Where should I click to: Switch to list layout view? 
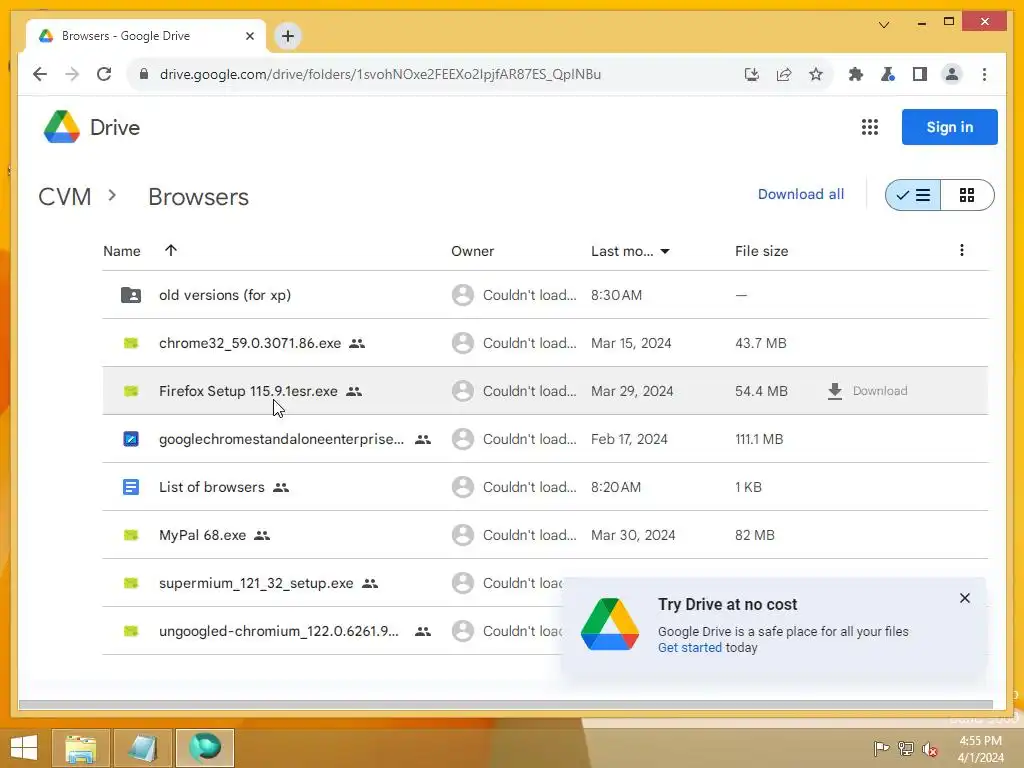(x=913, y=195)
